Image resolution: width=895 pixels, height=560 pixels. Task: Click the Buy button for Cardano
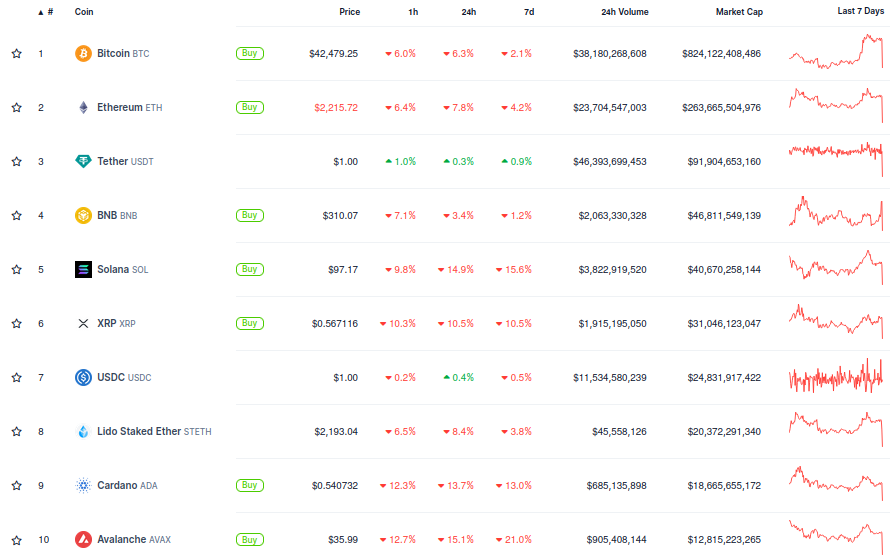(250, 485)
